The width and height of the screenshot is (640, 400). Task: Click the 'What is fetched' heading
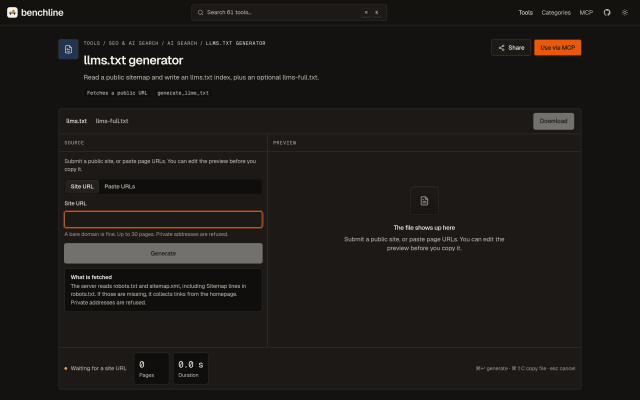[91, 277]
